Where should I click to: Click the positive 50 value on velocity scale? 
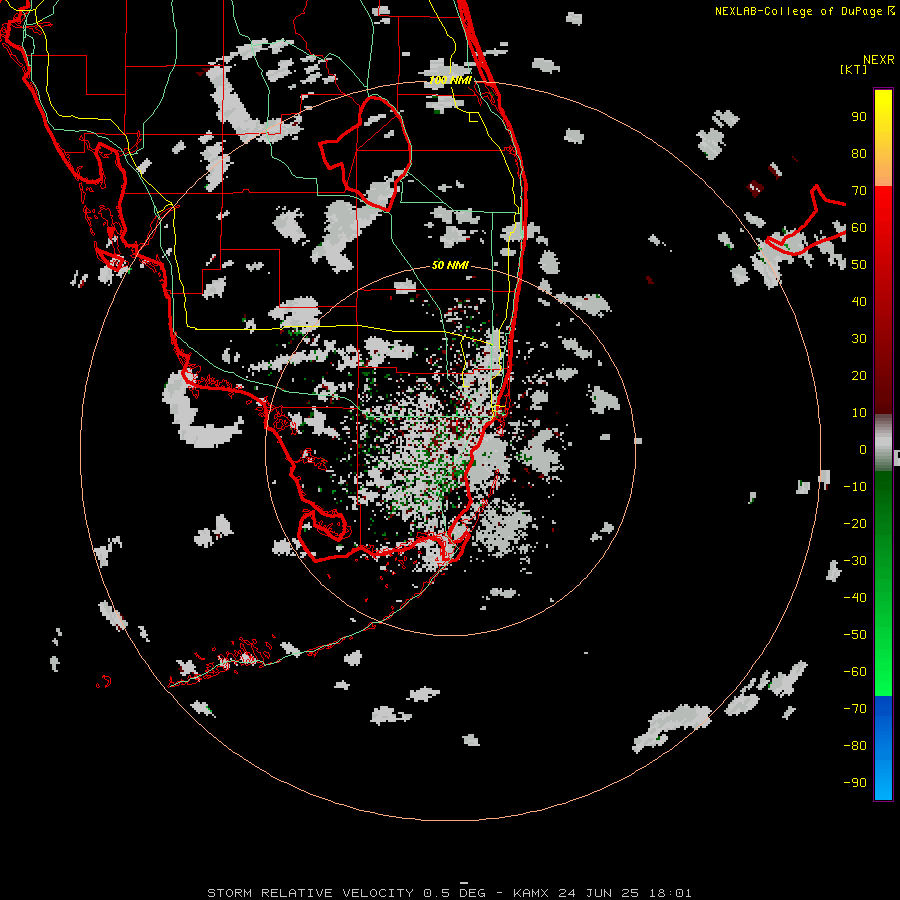(859, 265)
